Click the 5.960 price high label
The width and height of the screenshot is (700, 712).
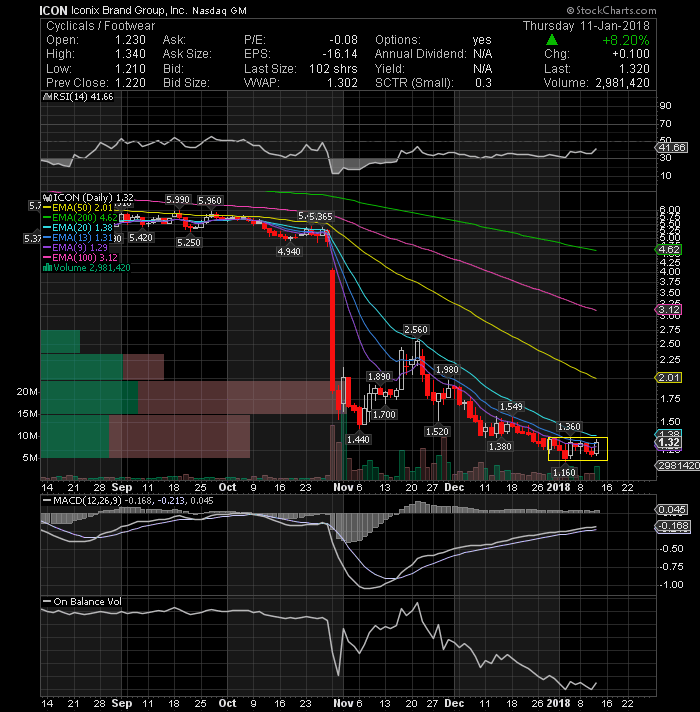[210, 200]
